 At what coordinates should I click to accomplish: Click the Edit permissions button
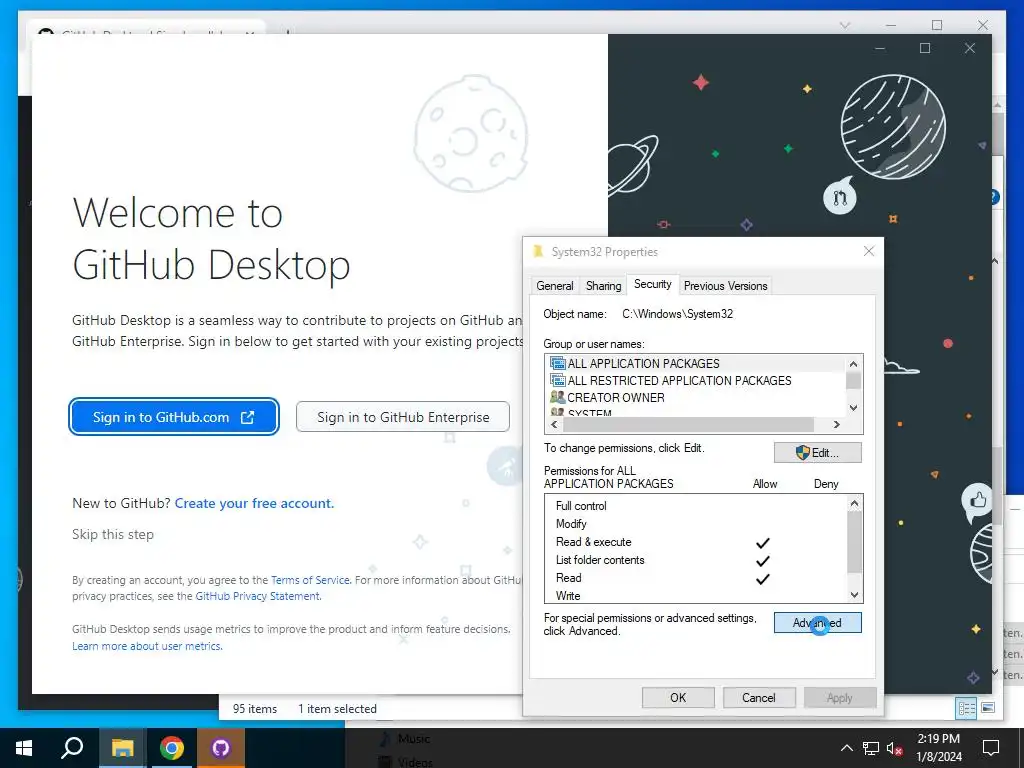818,453
